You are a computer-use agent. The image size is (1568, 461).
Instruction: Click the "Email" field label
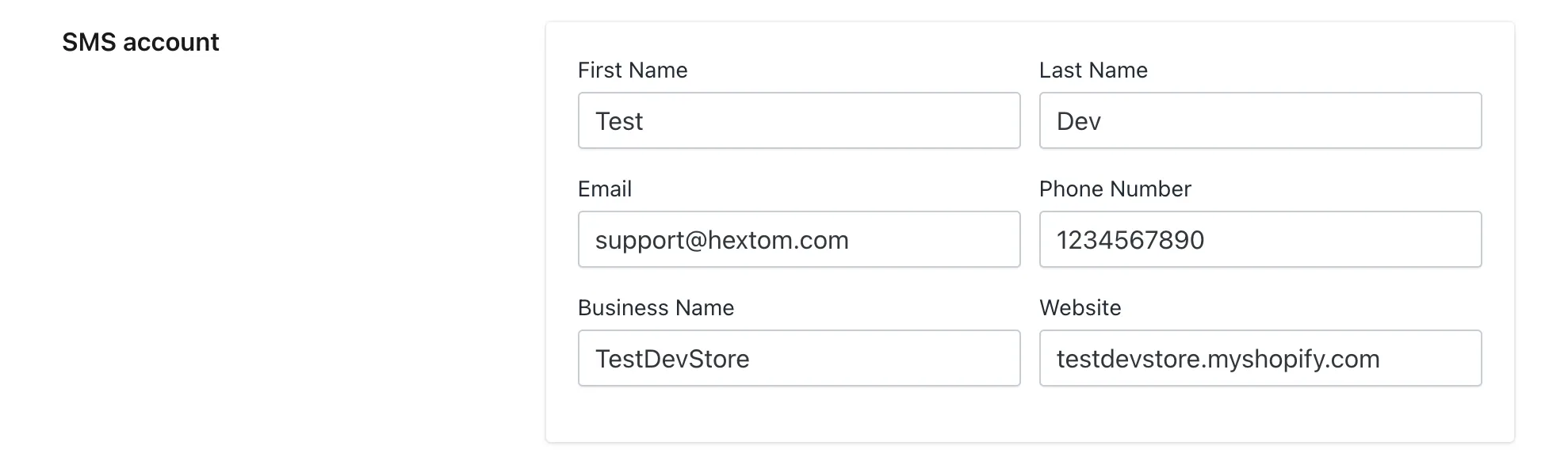pyautogui.click(x=605, y=189)
